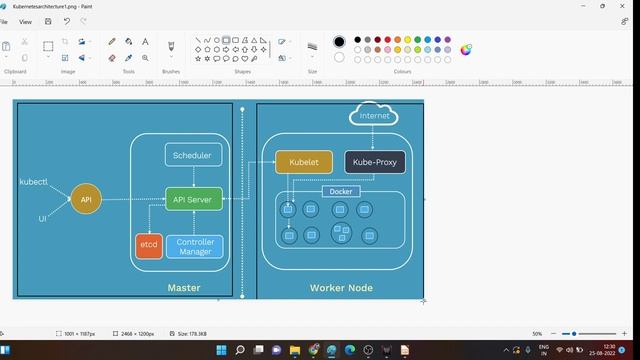
Task: Expand the Select tool options arrow
Action: 48,57
